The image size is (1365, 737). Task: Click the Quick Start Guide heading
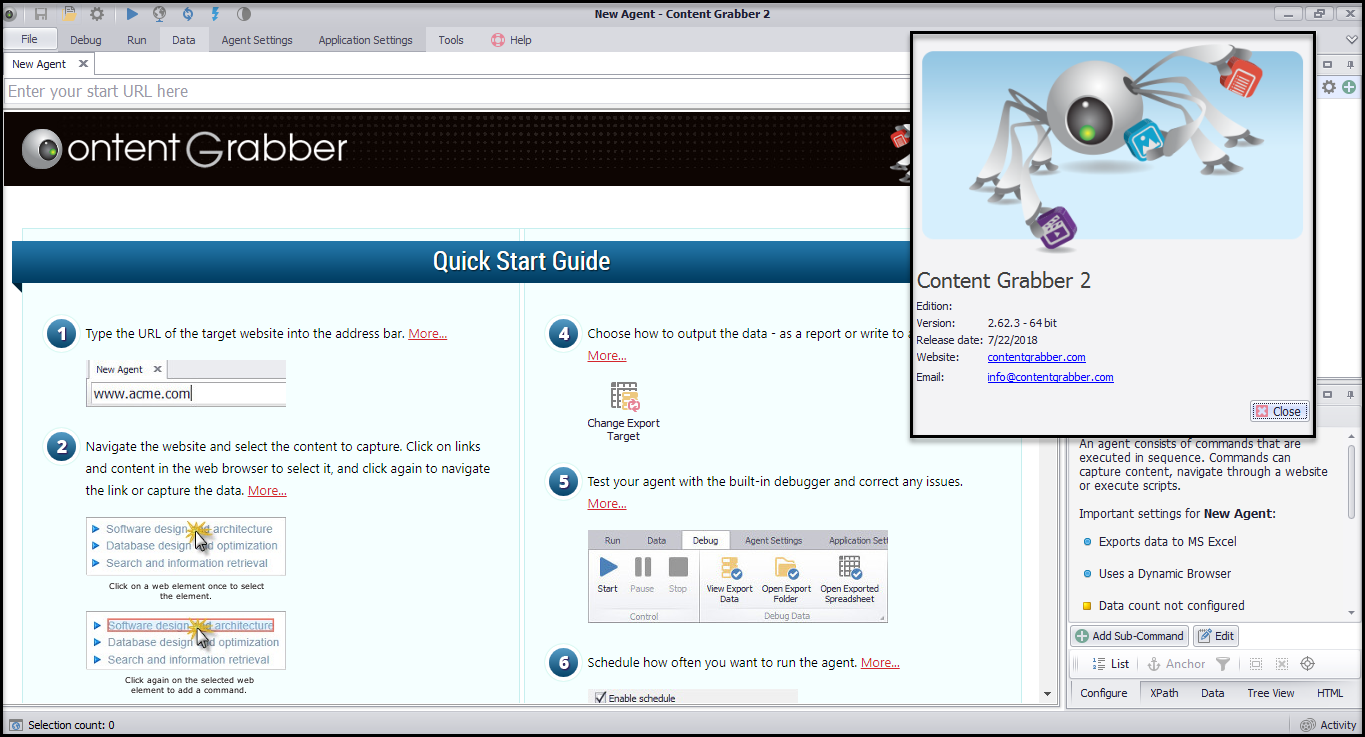pyautogui.click(x=521, y=261)
